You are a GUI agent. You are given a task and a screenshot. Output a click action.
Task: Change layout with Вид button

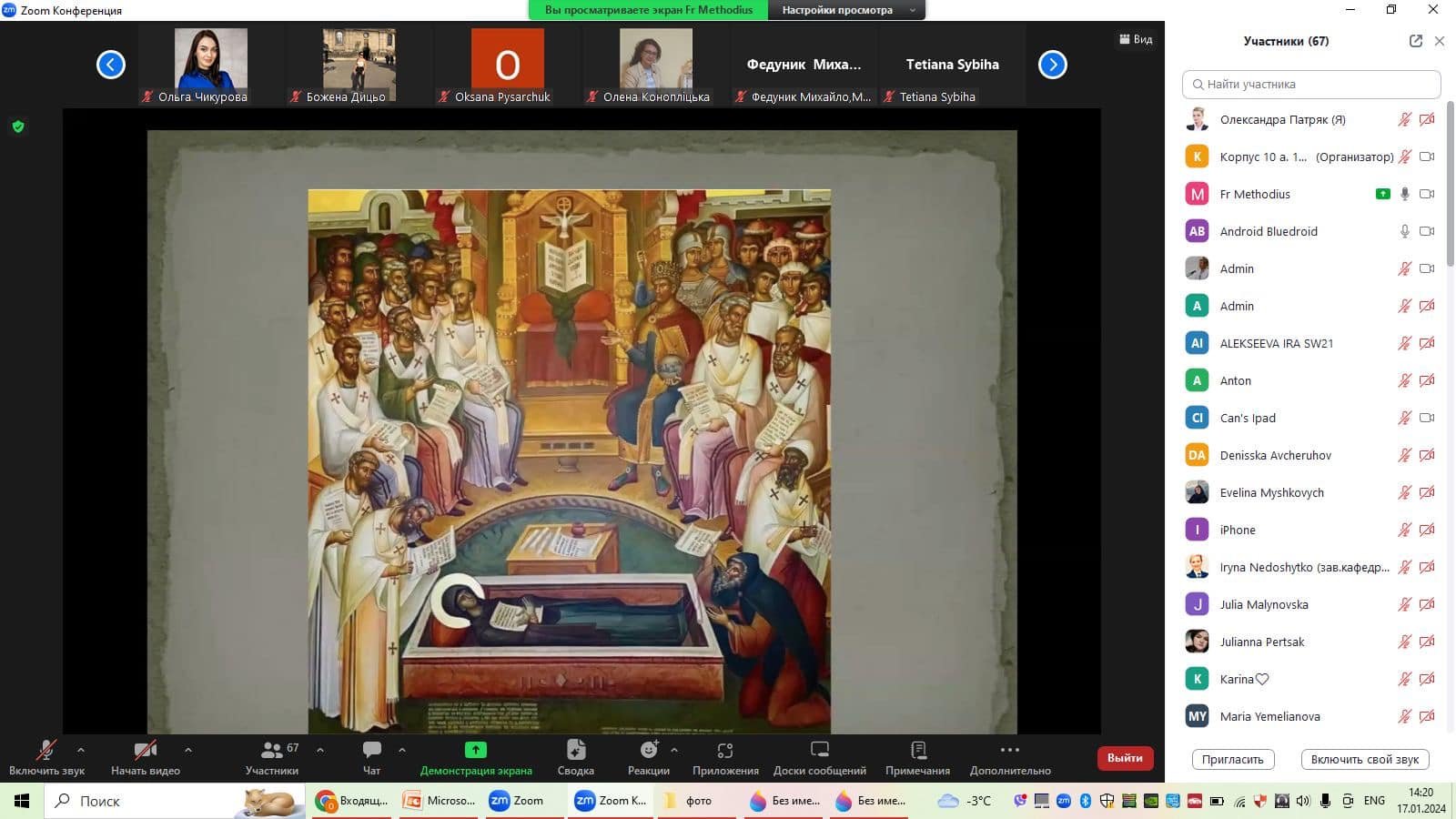click(1136, 39)
